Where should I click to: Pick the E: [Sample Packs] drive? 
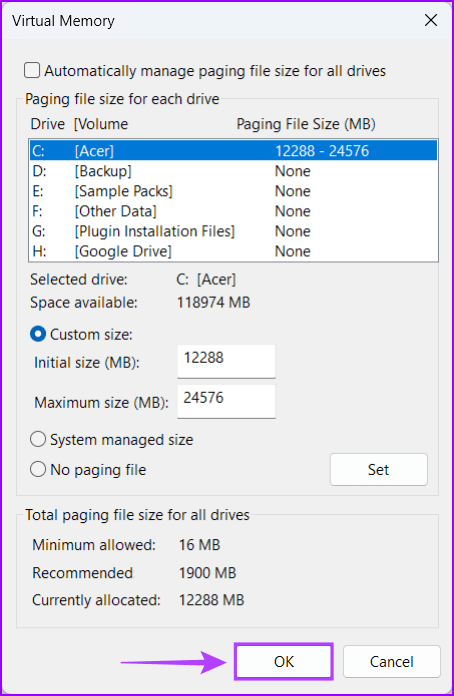pyautogui.click(x=233, y=191)
